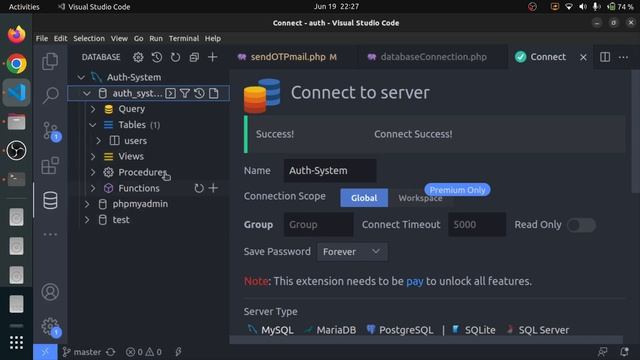Collapse the Auth-System connection node
Image resolution: width=640 pixels, height=360 pixels.
tap(81, 77)
